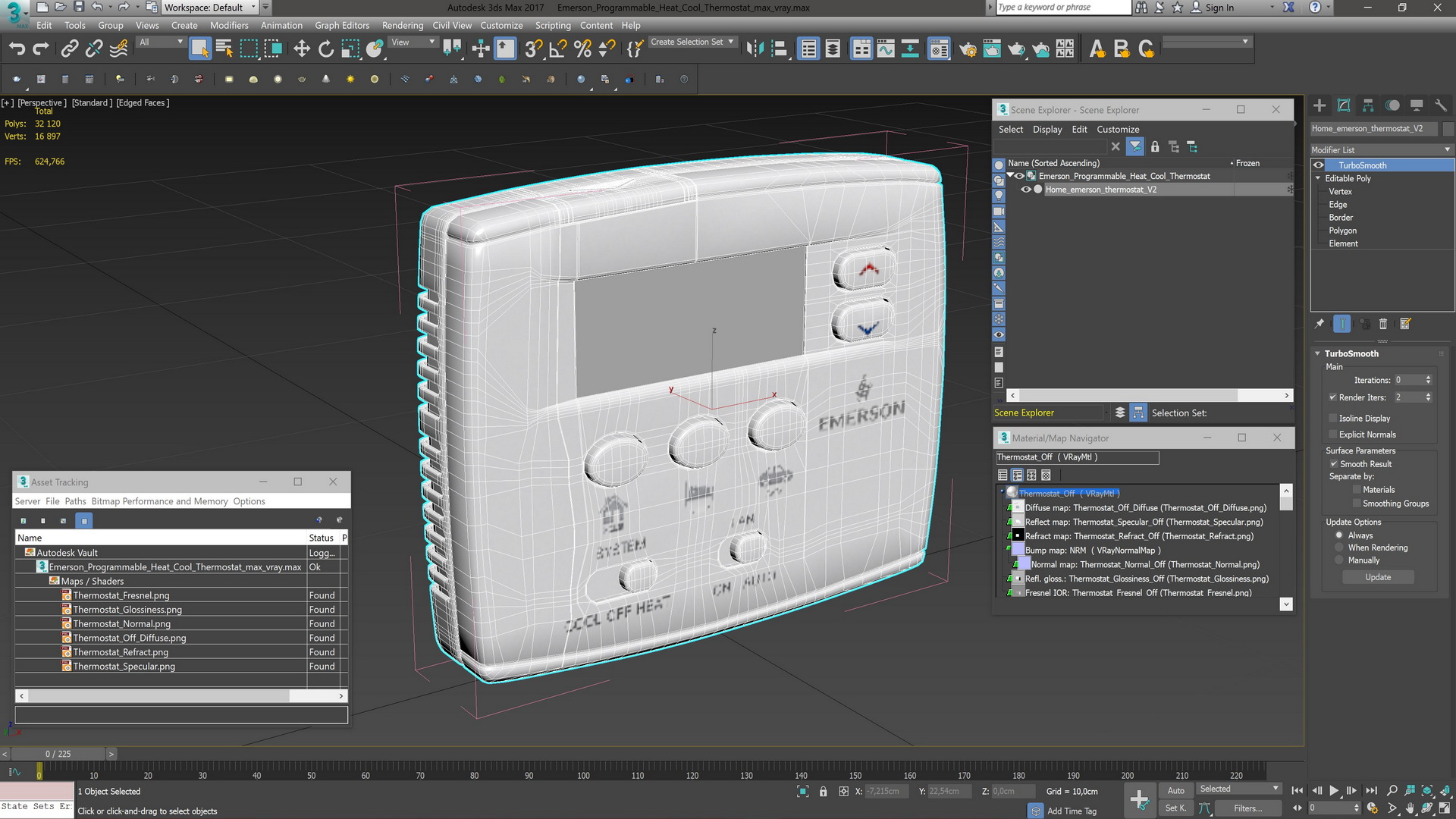Image resolution: width=1456 pixels, height=819 pixels.
Task: Collapse Editable Poly sub-object tree
Action: click(x=1318, y=178)
